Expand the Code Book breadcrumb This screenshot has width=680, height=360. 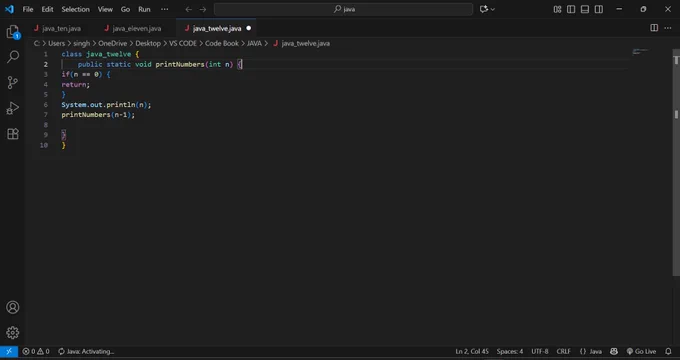pyautogui.click(x=222, y=43)
